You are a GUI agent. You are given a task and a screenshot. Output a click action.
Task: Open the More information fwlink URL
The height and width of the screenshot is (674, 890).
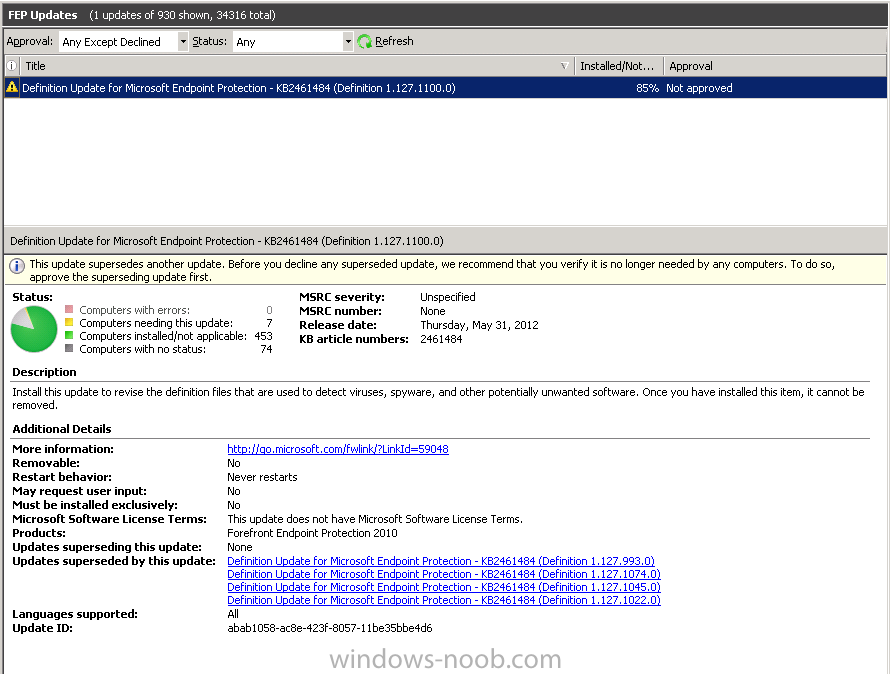click(x=338, y=449)
